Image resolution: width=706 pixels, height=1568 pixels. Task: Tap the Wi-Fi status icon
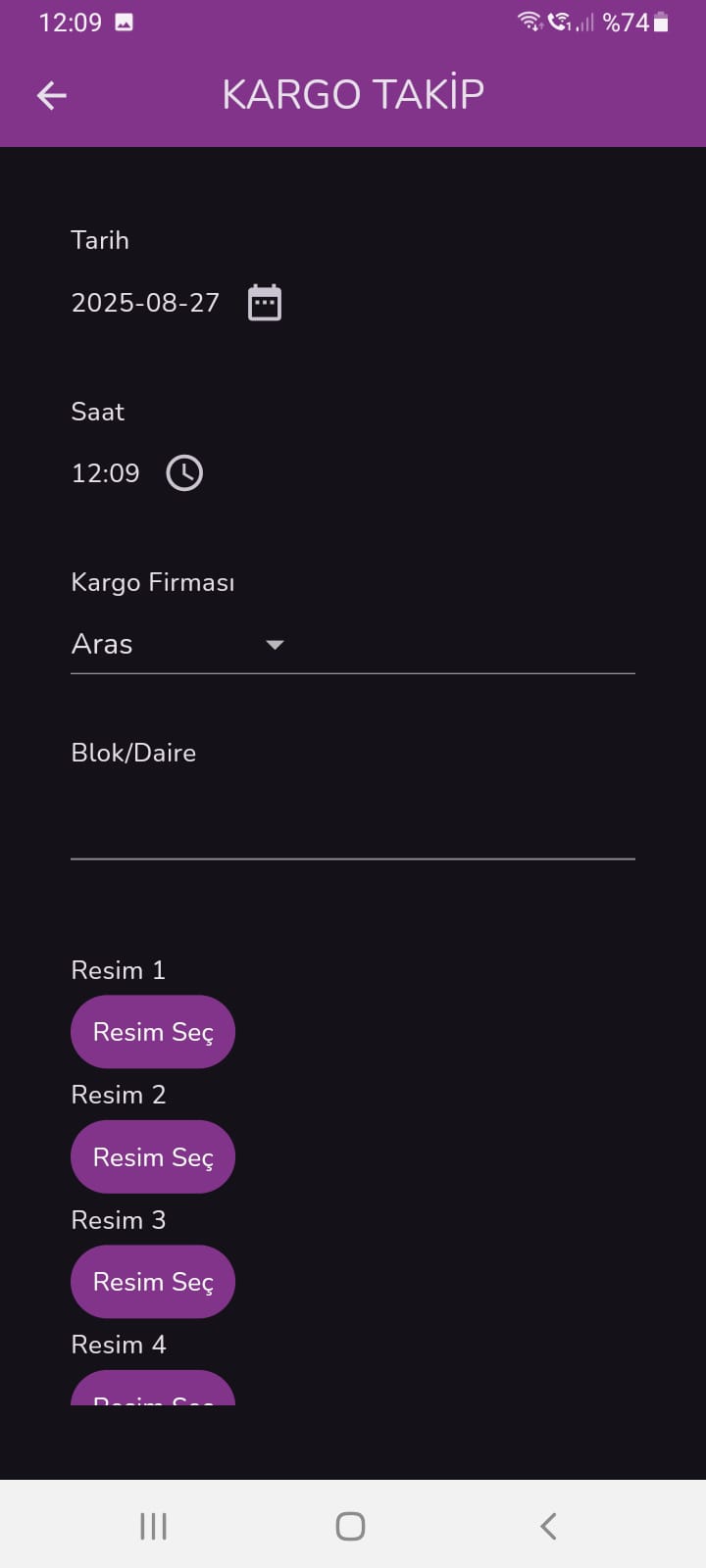[529, 22]
